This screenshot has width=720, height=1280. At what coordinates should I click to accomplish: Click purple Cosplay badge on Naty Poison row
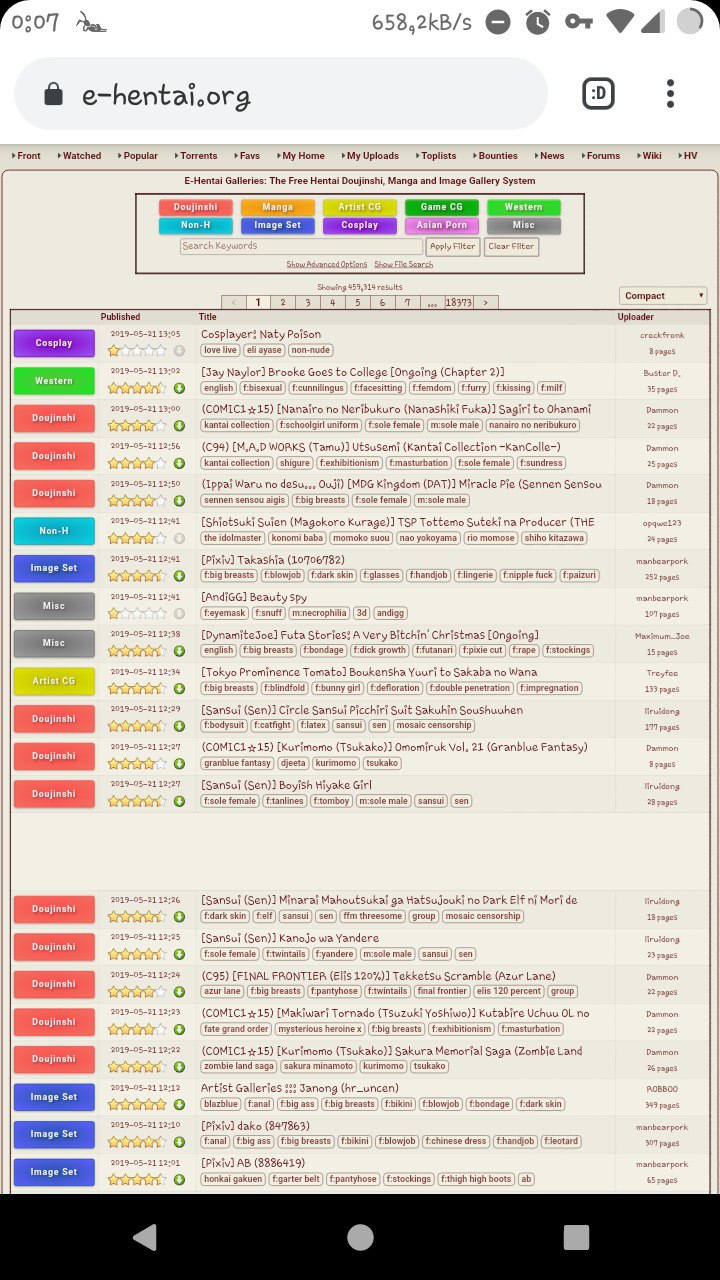click(x=54, y=343)
